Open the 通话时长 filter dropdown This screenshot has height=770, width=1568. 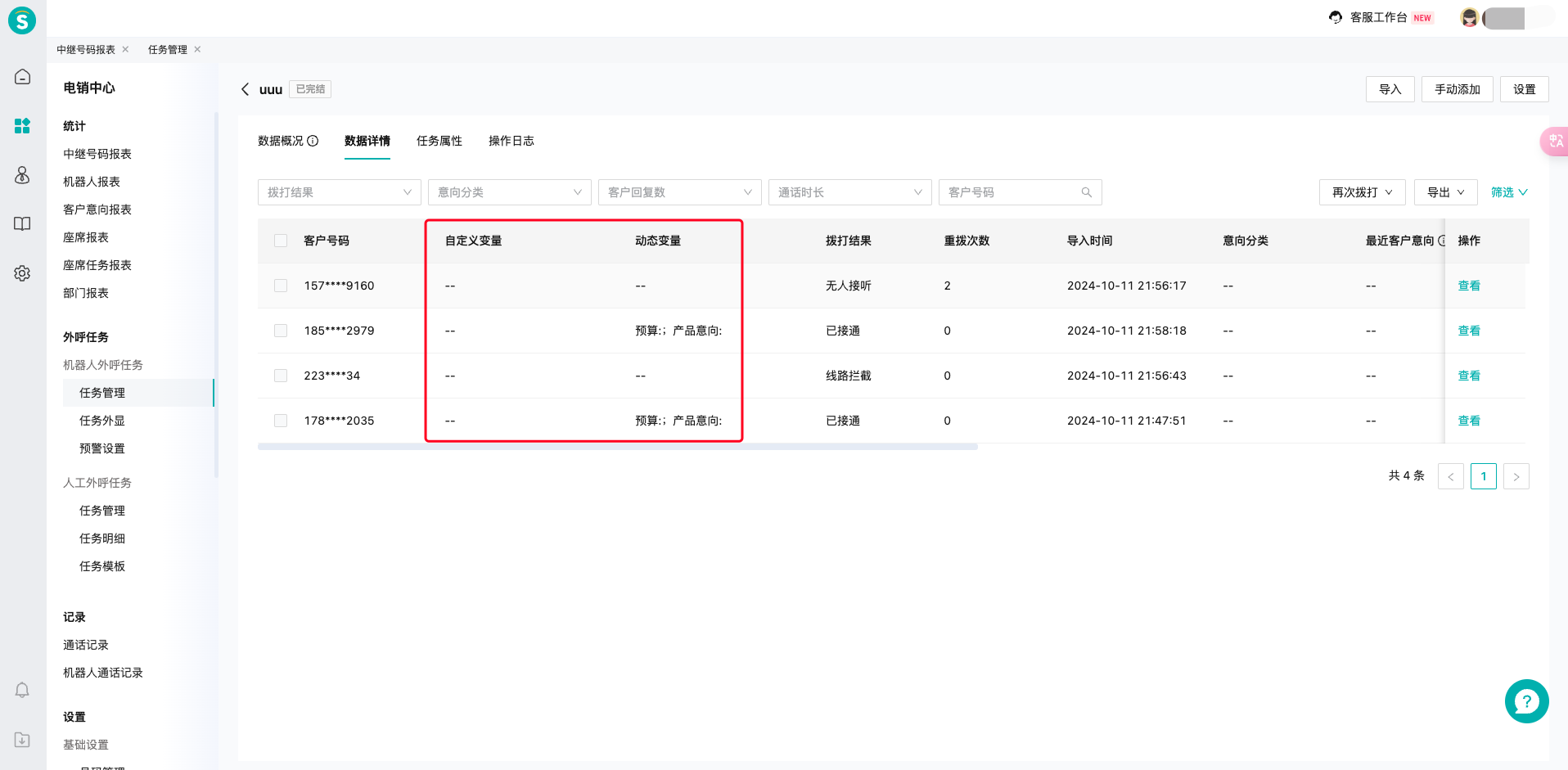click(x=850, y=192)
